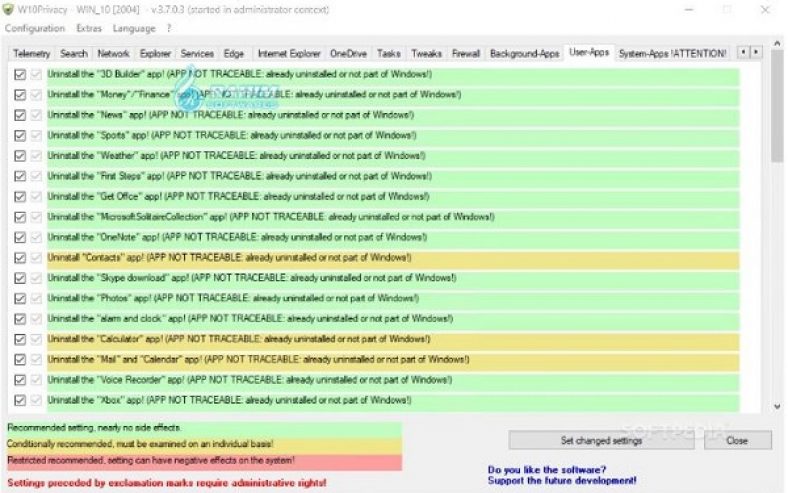Switch to the Background-Apps tab

[x=525, y=53]
